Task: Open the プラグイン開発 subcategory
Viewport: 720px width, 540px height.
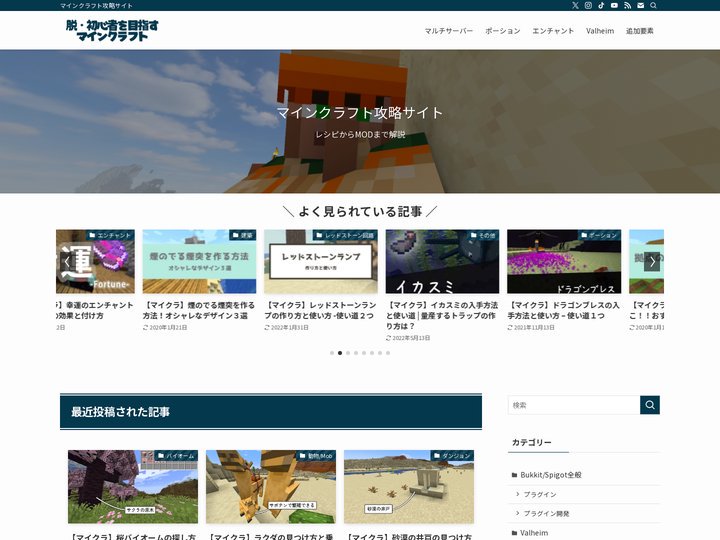Action: coord(546,514)
